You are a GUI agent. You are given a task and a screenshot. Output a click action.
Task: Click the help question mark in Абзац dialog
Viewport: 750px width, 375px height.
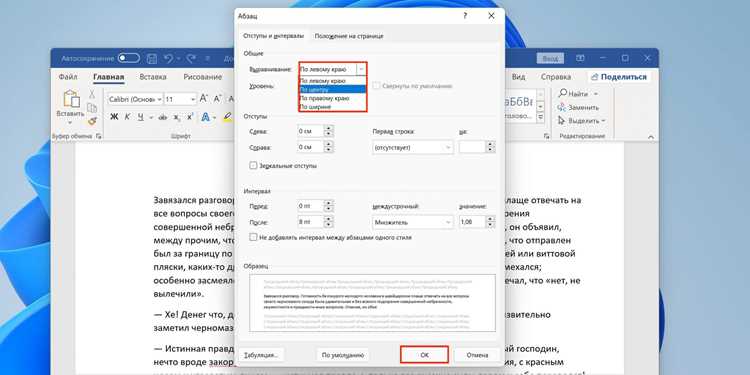coord(465,16)
